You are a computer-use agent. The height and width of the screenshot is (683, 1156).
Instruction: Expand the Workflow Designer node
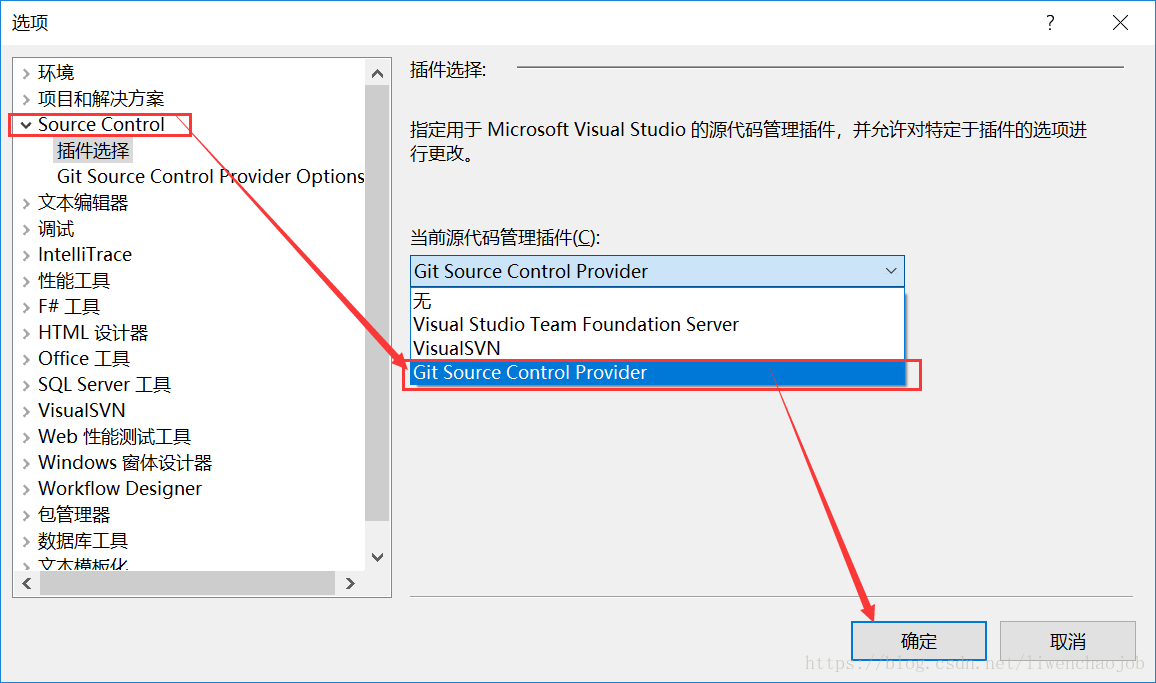pos(27,489)
